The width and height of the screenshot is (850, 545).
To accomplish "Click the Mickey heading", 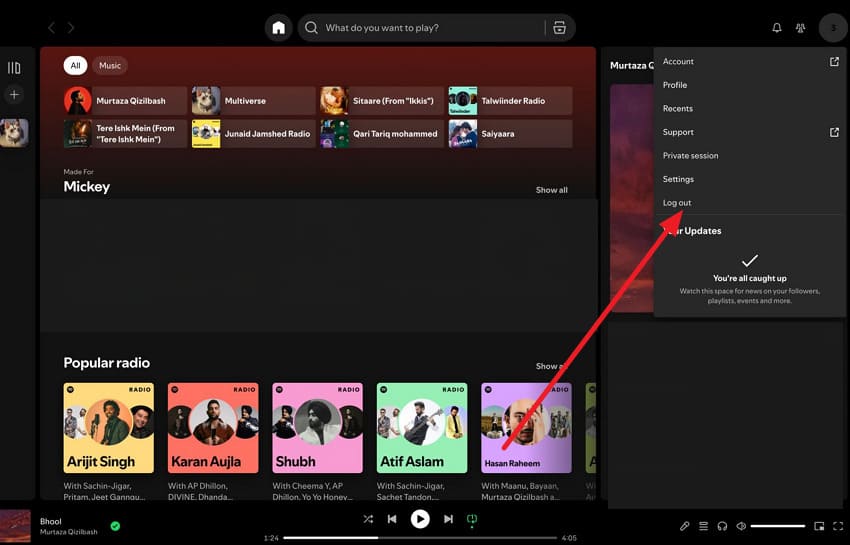I will (x=87, y=187).
